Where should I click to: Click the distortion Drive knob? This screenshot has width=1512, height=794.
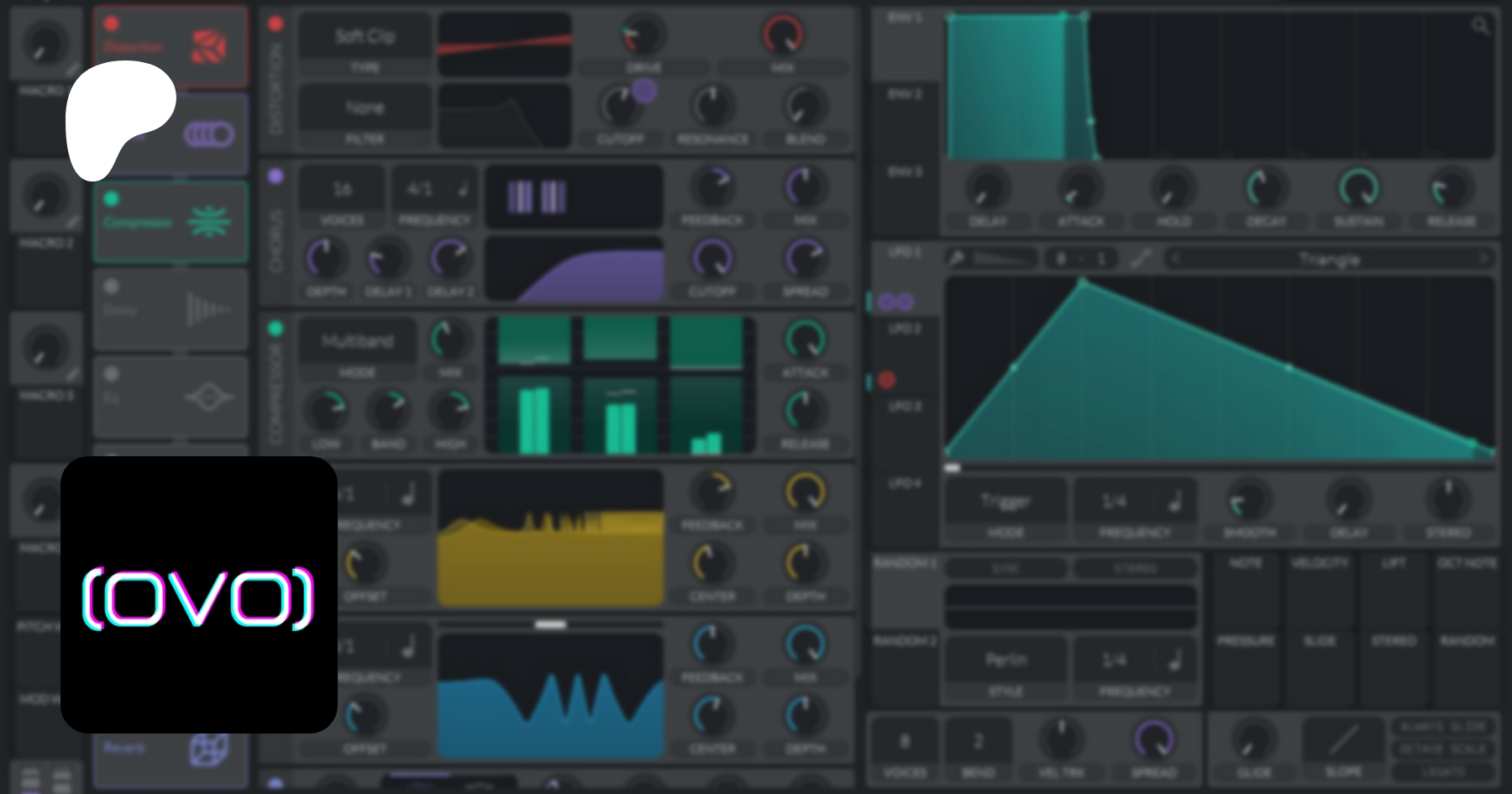pos(643,35)
